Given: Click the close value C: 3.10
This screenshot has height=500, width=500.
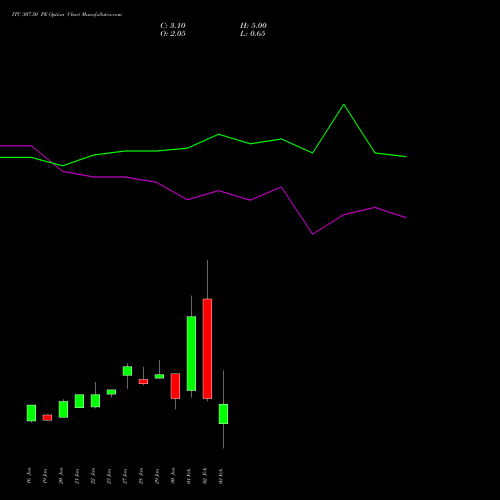Looking at the screenshot, I should tap(173, 26).
